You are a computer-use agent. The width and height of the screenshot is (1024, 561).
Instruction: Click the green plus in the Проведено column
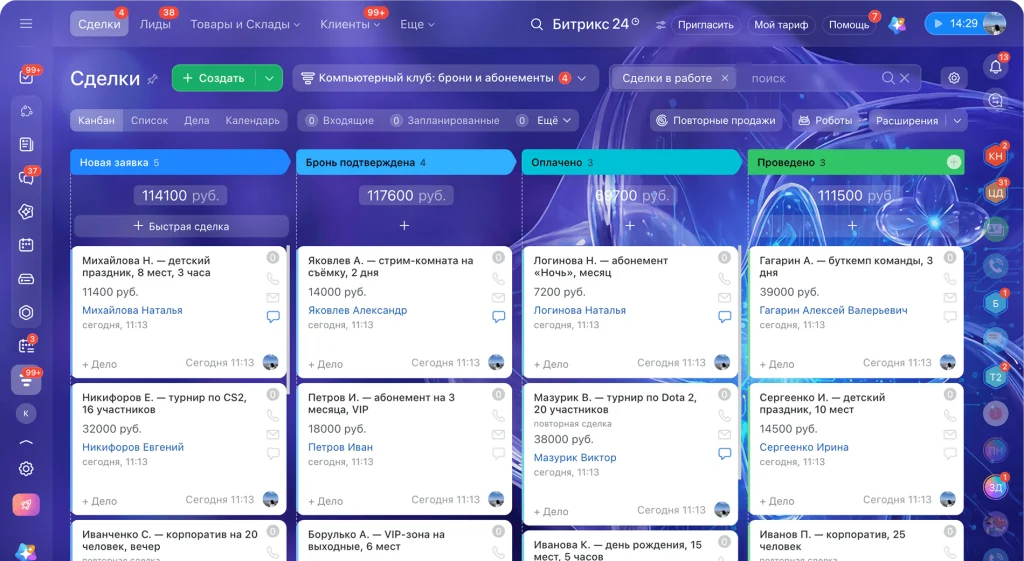point(953,162)
